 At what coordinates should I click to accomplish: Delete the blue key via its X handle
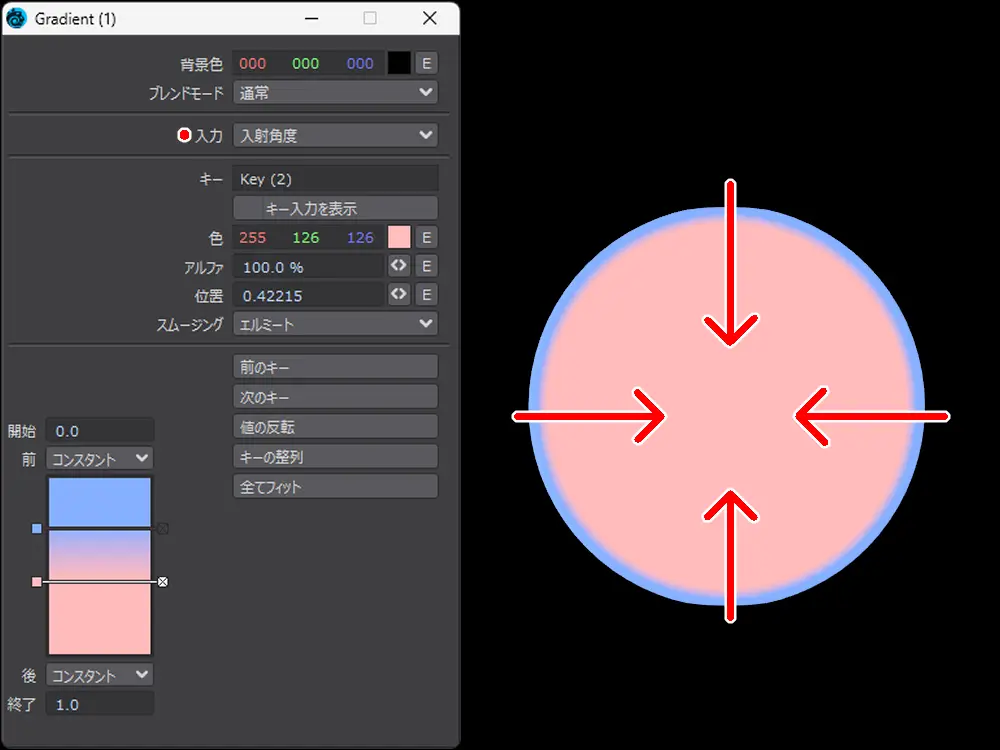point(163,528)
